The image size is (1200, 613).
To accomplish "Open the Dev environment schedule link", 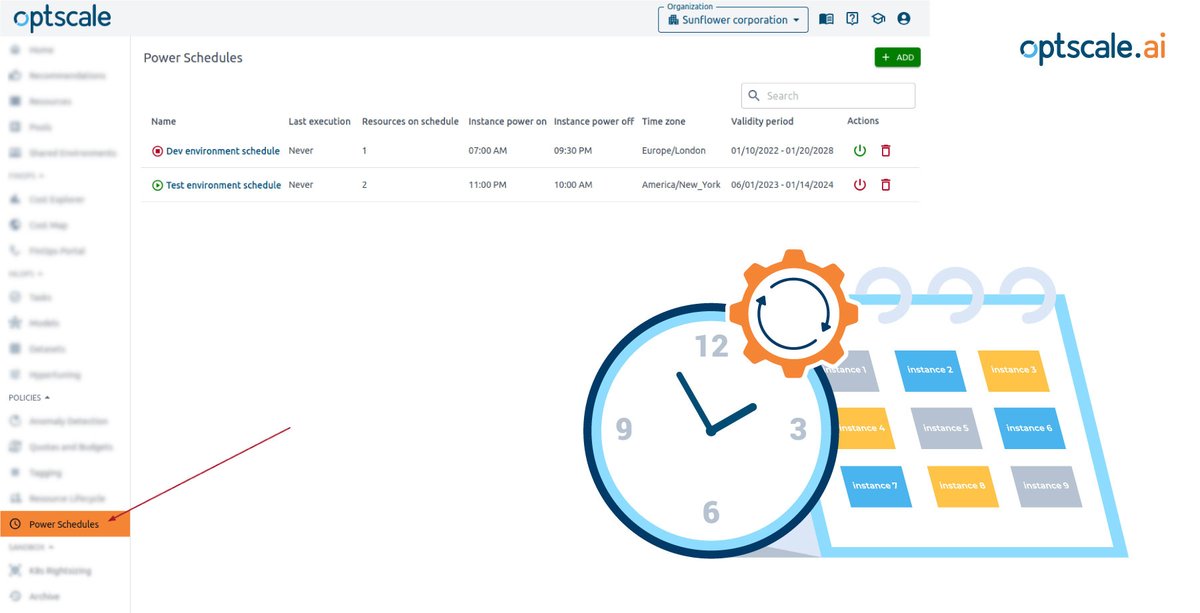I will (x=223, y=151).
